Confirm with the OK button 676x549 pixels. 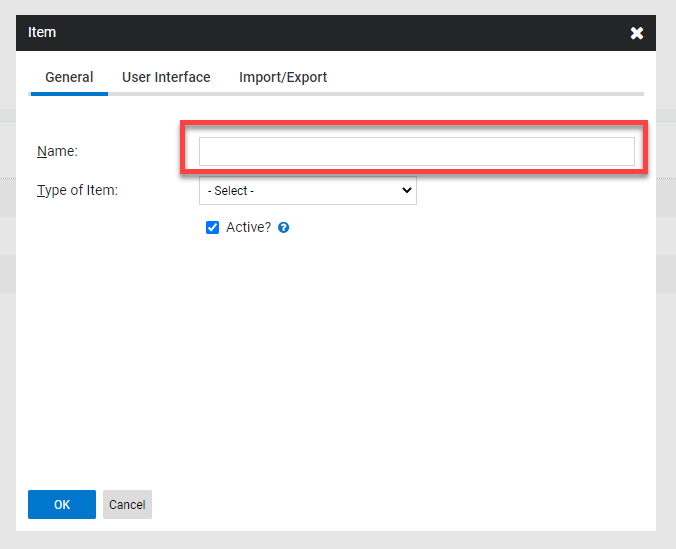click(x=62, y=504)
